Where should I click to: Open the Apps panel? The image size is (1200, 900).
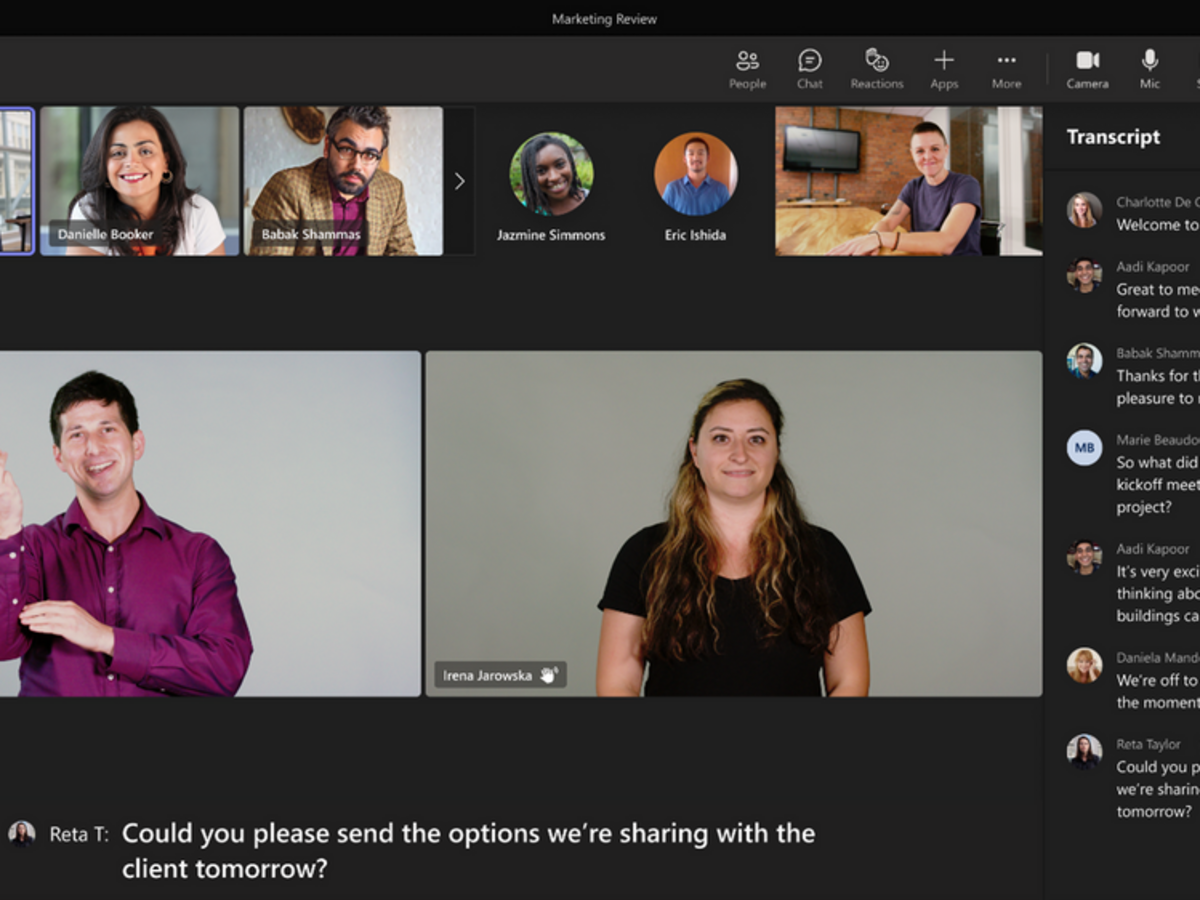(944, 68)
